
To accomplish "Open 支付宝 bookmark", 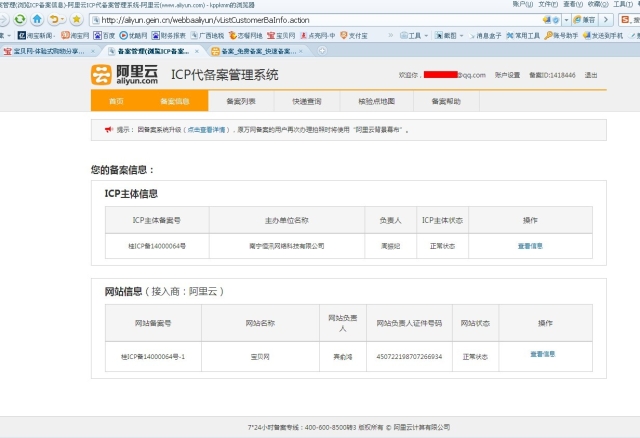I will 354,36.
